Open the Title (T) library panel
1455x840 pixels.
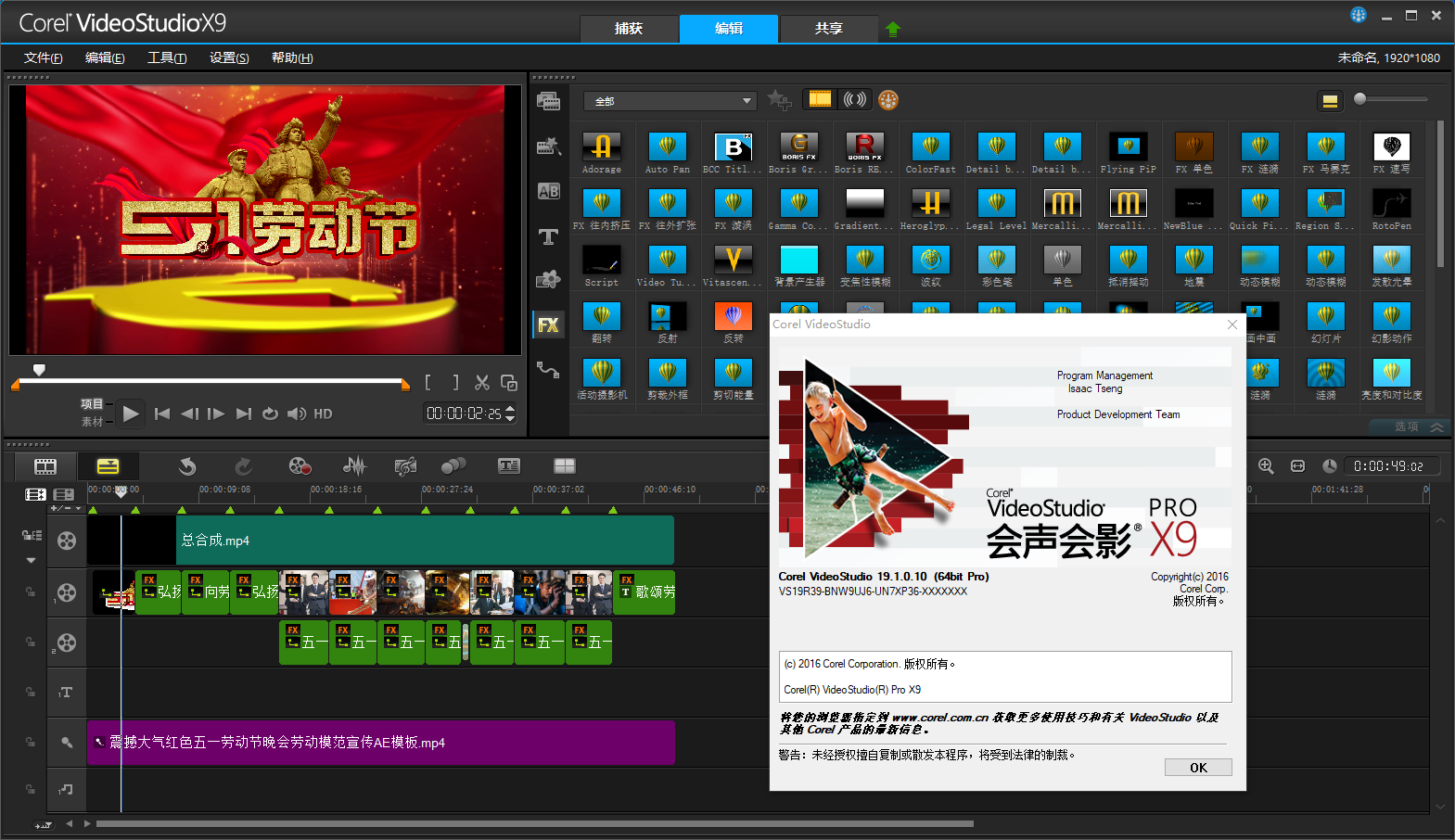pos(548,236)
